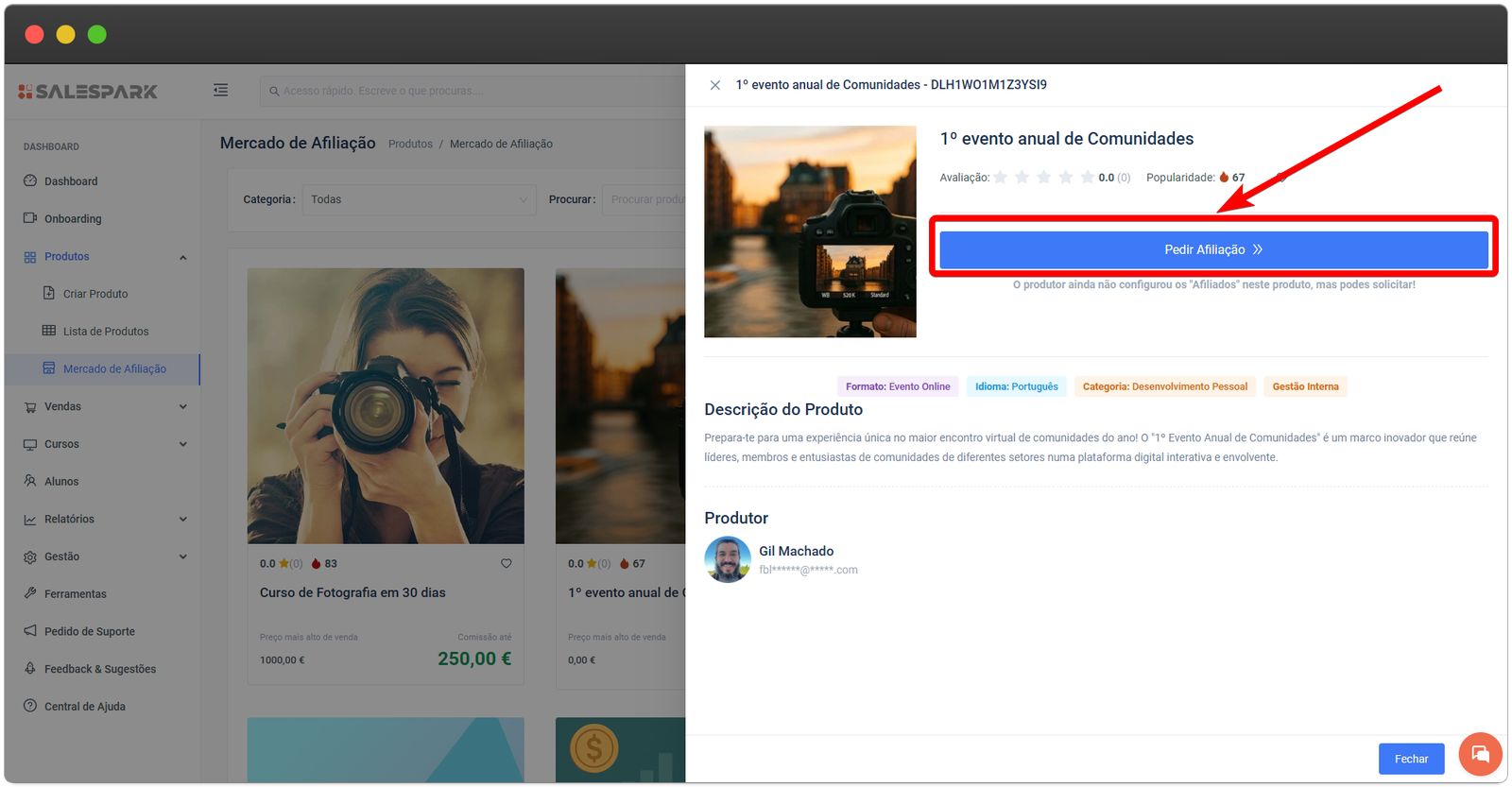This screenshot has height=787, width=1512.
Task: Collapse the Produtos sidebar section
Action: click(x=182, y=257)
